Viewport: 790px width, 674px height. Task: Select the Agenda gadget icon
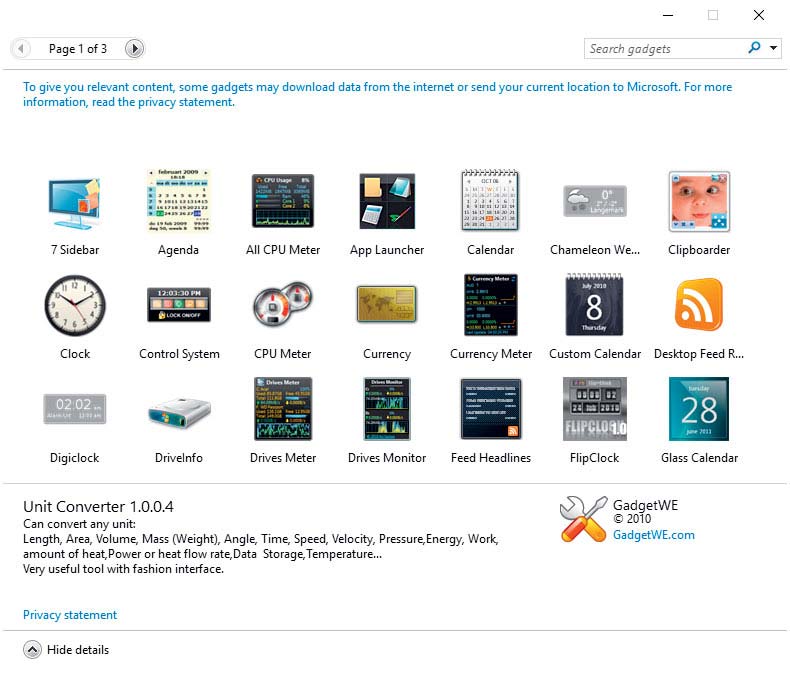pos(178,200)
